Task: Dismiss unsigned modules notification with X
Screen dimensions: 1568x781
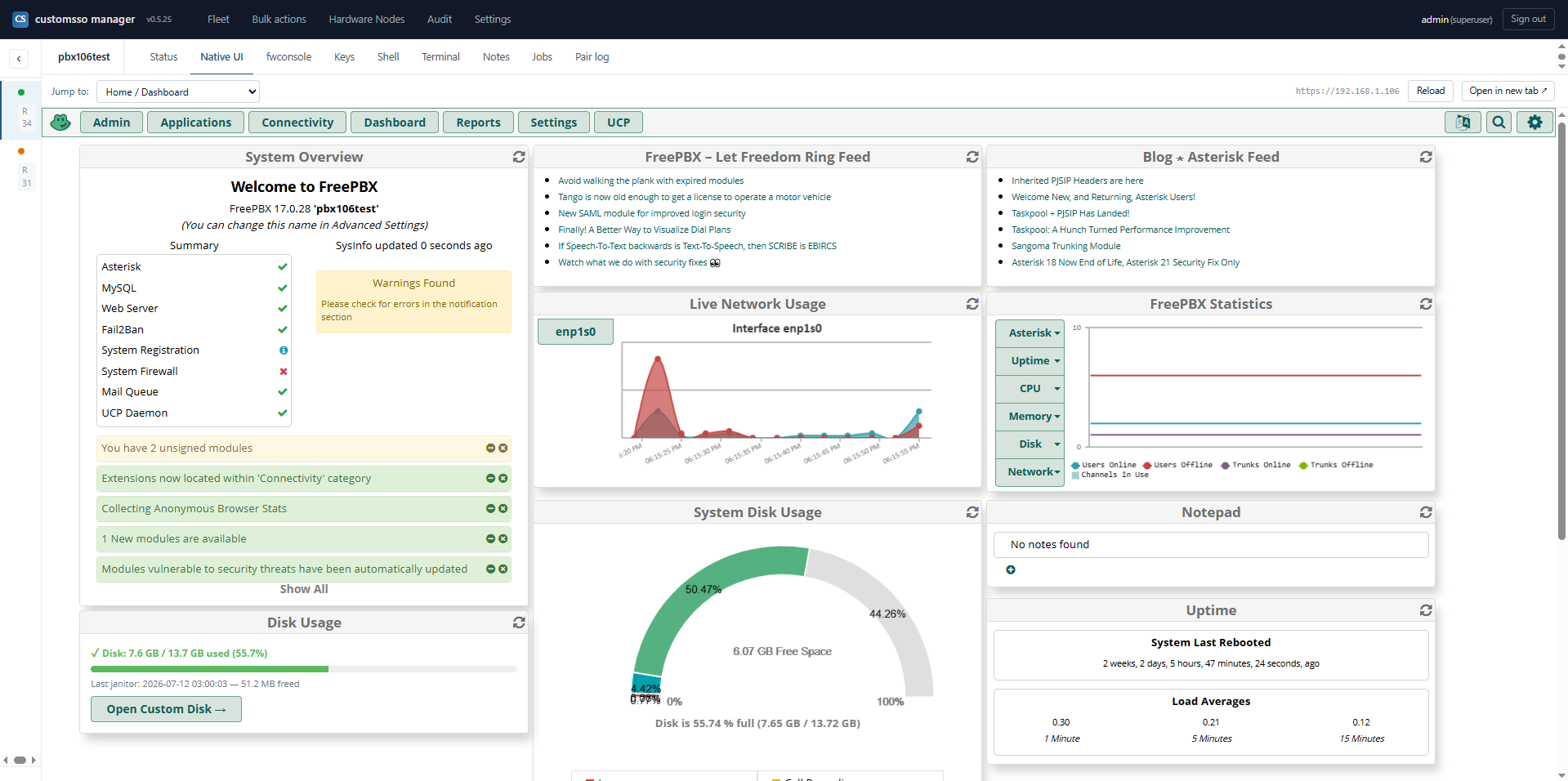Action: tap(503, 449)
